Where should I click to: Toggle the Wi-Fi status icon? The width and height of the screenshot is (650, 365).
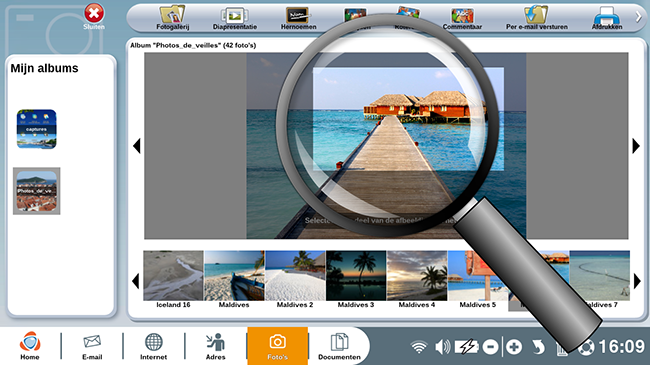(419, 347)
